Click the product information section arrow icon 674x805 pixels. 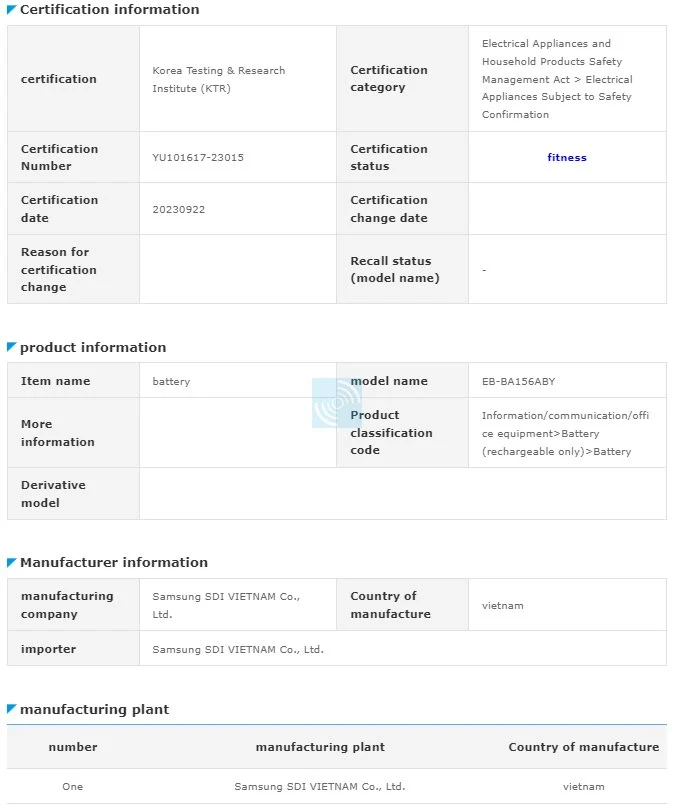tap(11, 347)
